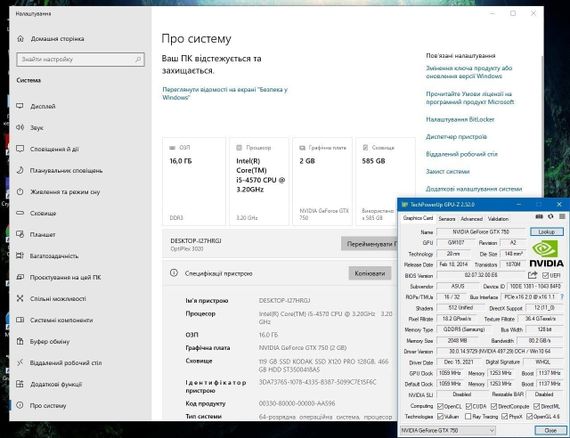The width and height of the screenshot is (570, 438).
Task: Select Сховище in the left sidebar
Action: pos(36,213)
